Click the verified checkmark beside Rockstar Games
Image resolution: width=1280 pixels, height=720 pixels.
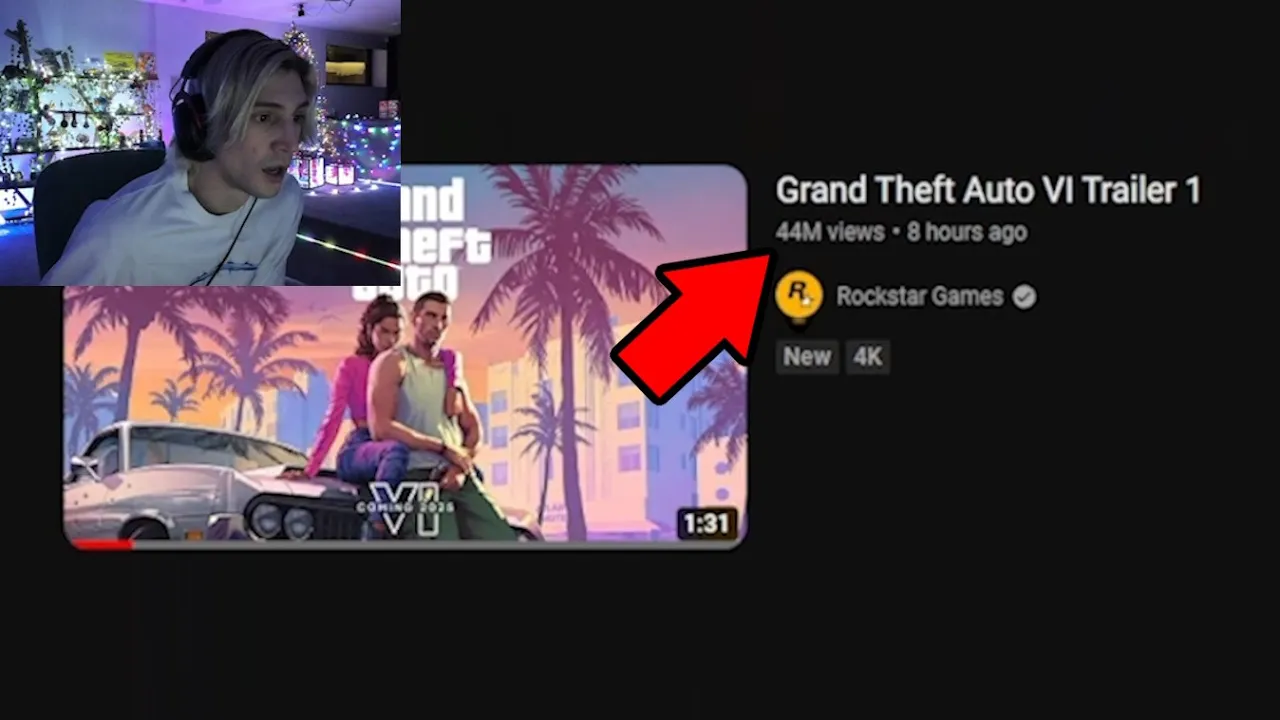tap(1024, 296)
